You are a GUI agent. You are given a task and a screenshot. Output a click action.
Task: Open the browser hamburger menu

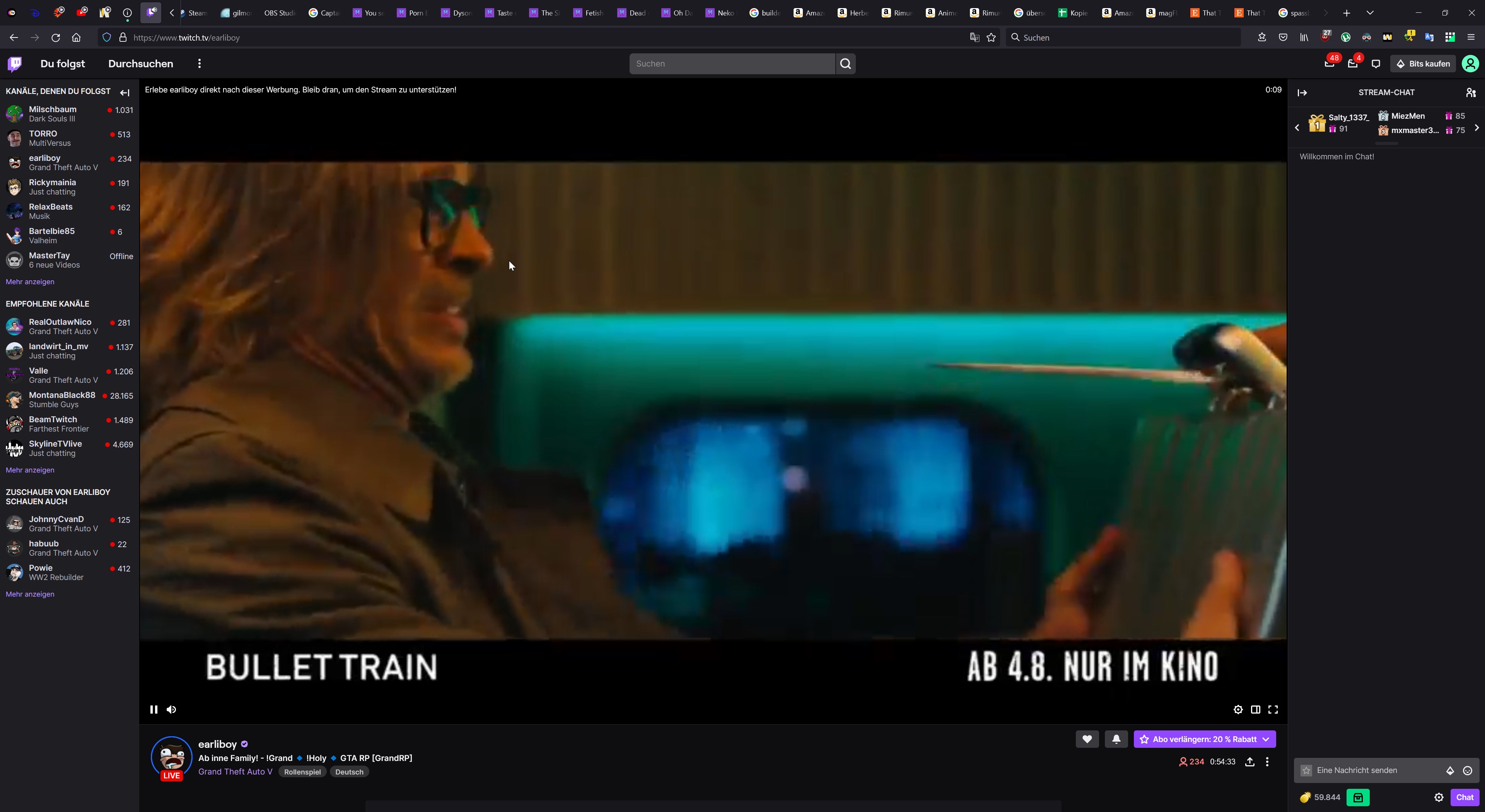1471,38
